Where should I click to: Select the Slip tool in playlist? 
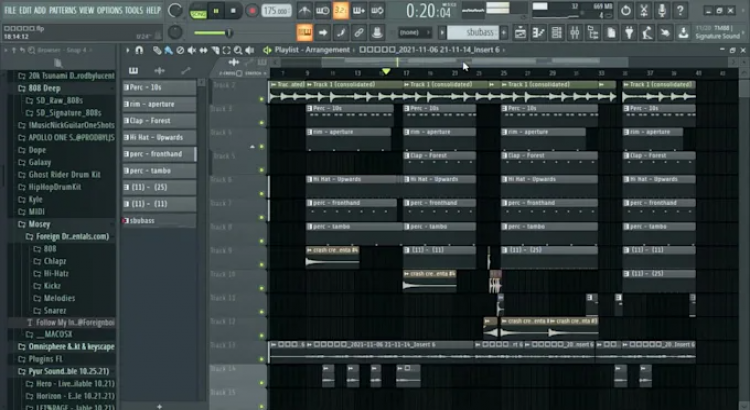(203, 50)
